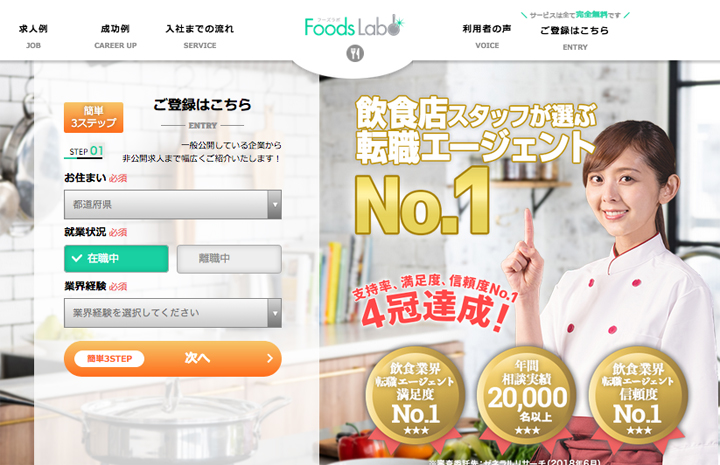Select the 離職中 employment option
This screenshot has width=720, height=465.
[x=229, y=258]
